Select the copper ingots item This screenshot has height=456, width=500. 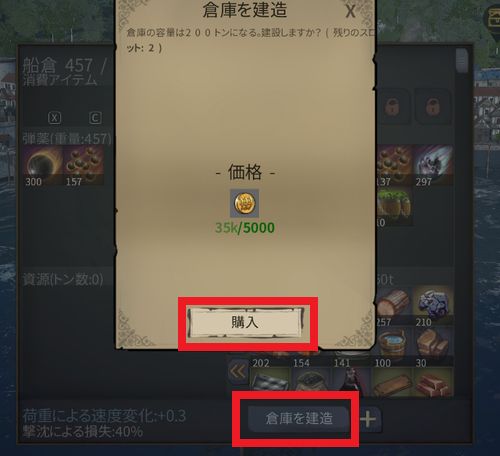click(433, 383)
